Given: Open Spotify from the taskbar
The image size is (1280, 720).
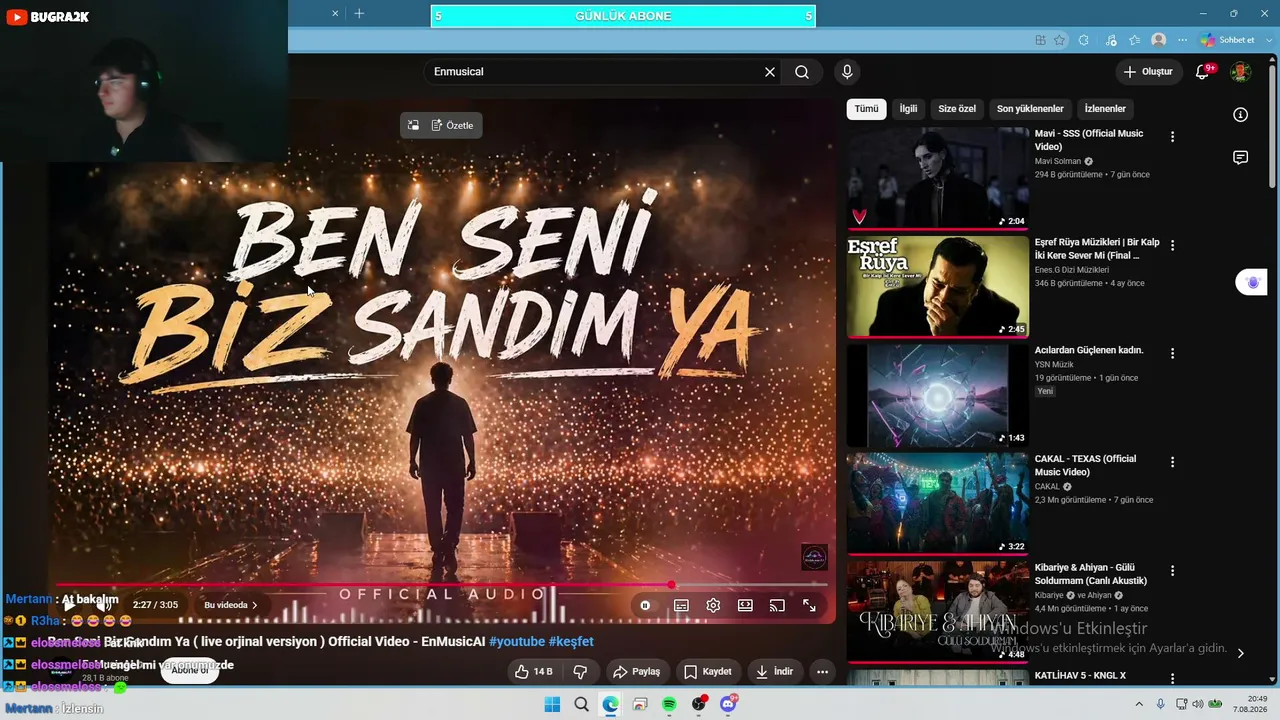Looking at the screenshot, I should 669,704.
